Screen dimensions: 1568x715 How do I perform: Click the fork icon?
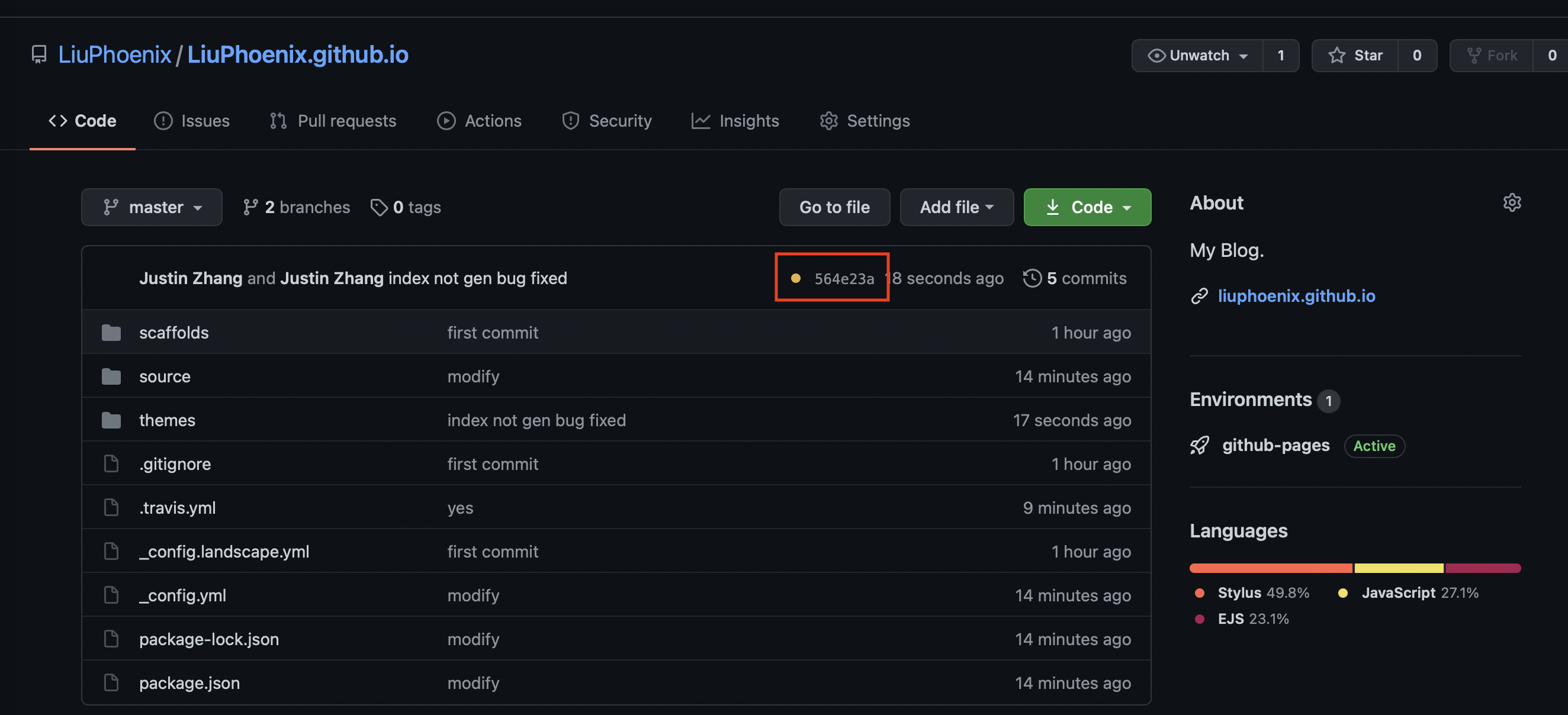(1474, 56)
